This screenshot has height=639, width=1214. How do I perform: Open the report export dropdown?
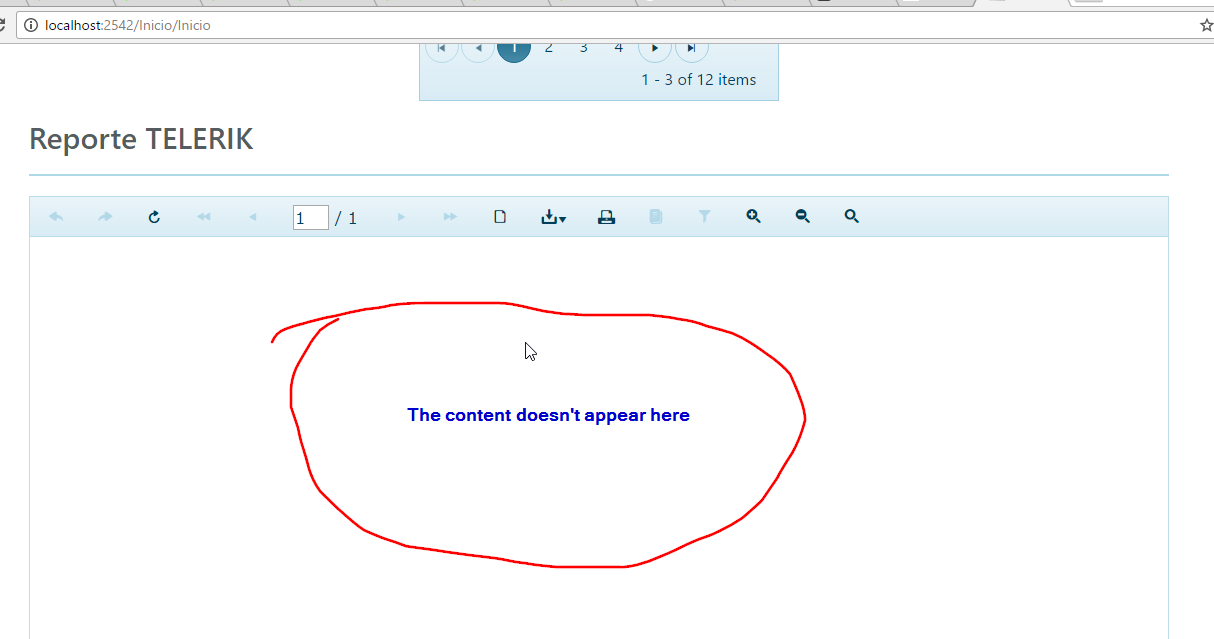pos(553,217)
